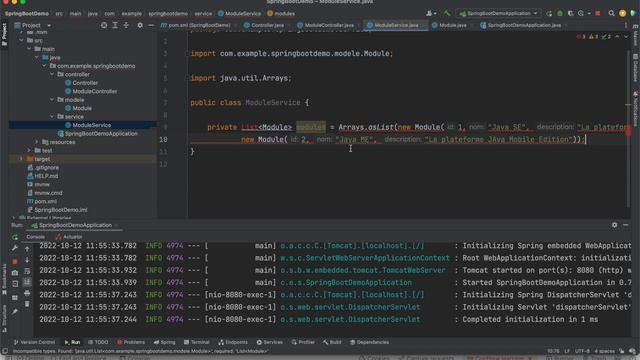This screenshot has width=640, height=360.
Task: Pin the Run tab with pin icon
Action: click(15, 311)
